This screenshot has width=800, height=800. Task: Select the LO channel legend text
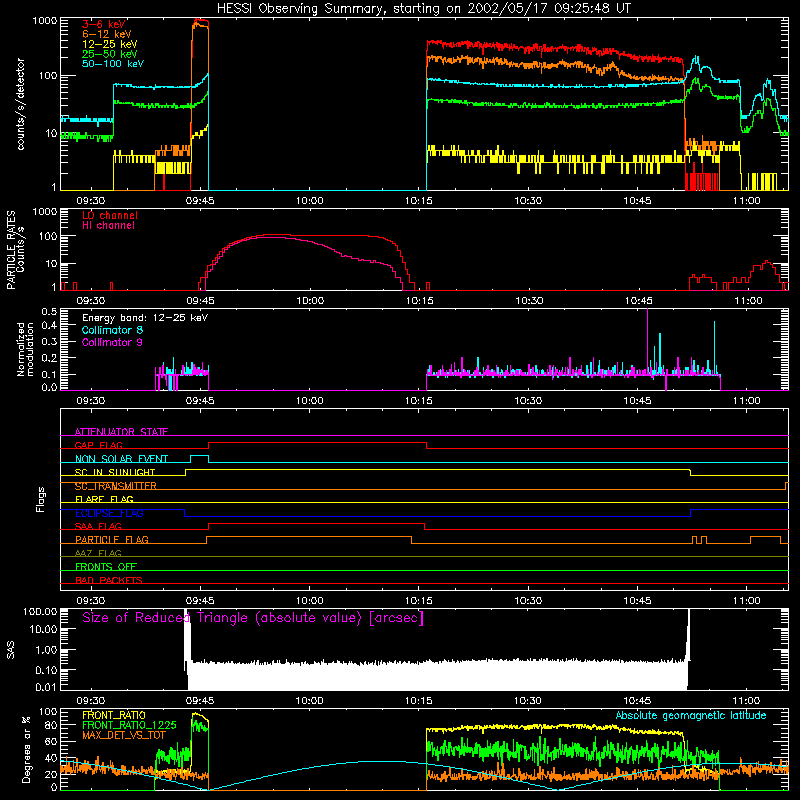(110, 215)
